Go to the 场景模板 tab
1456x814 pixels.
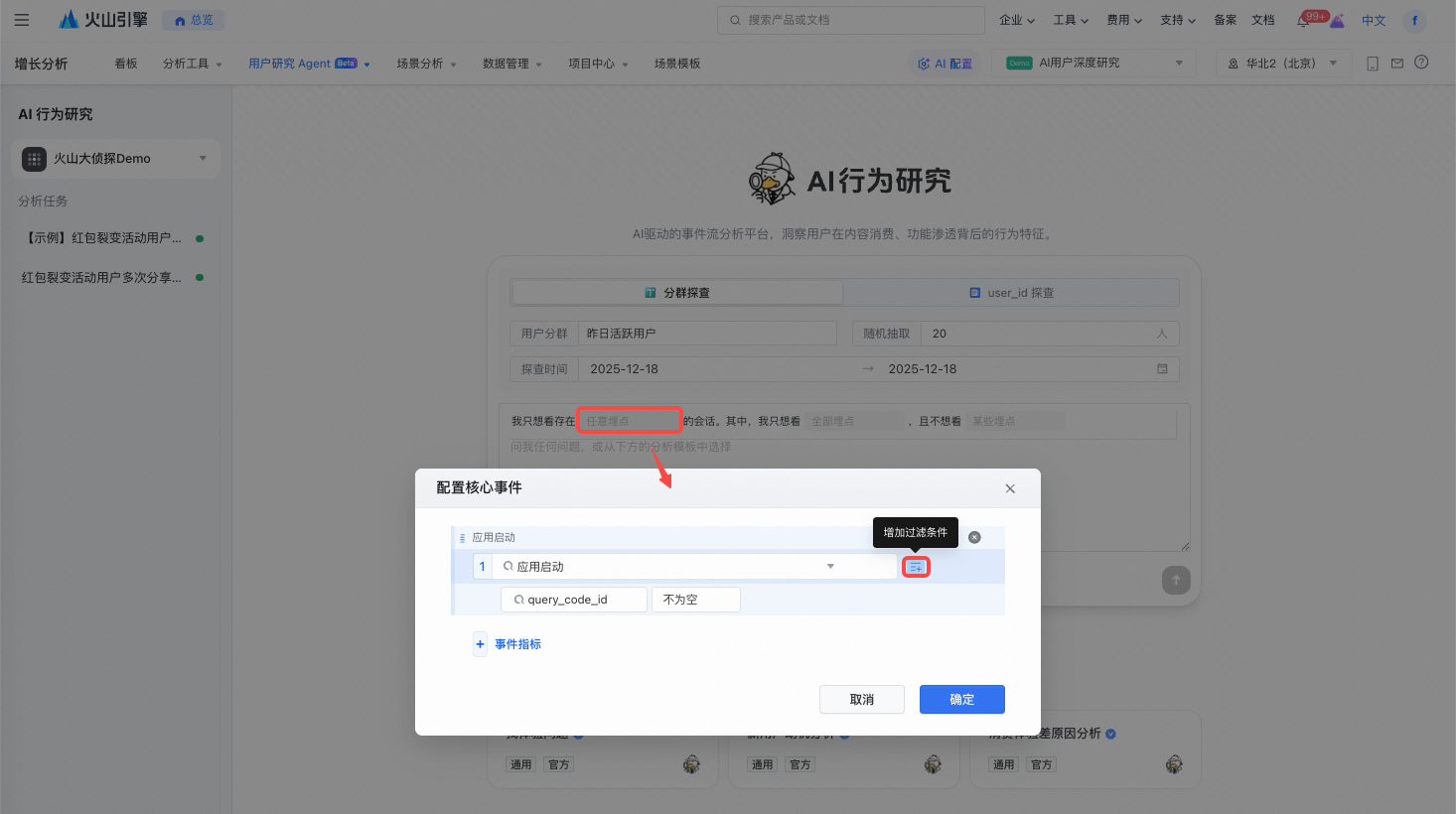click(677, 64)
